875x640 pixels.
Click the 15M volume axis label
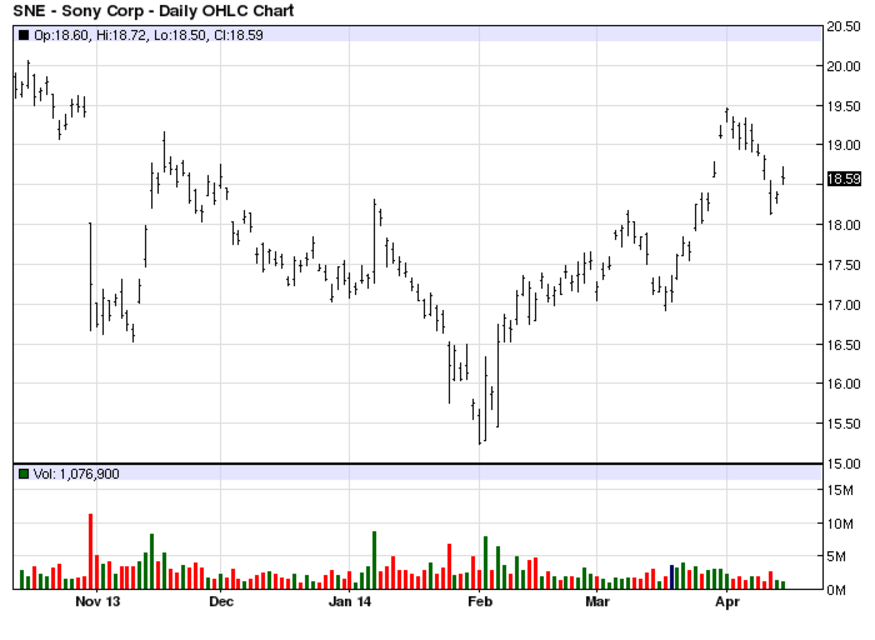coord(840,490)
